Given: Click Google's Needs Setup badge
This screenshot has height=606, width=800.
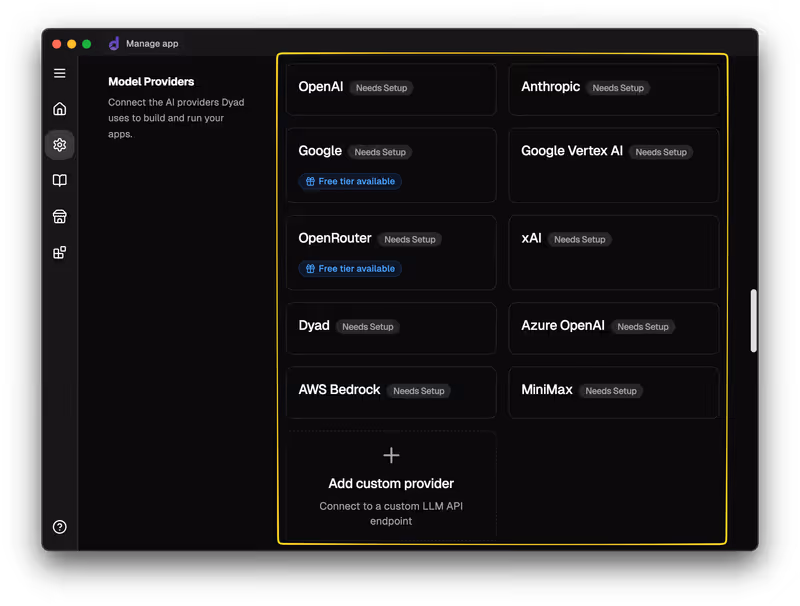Looking at the screenshot, I should 380,153.
